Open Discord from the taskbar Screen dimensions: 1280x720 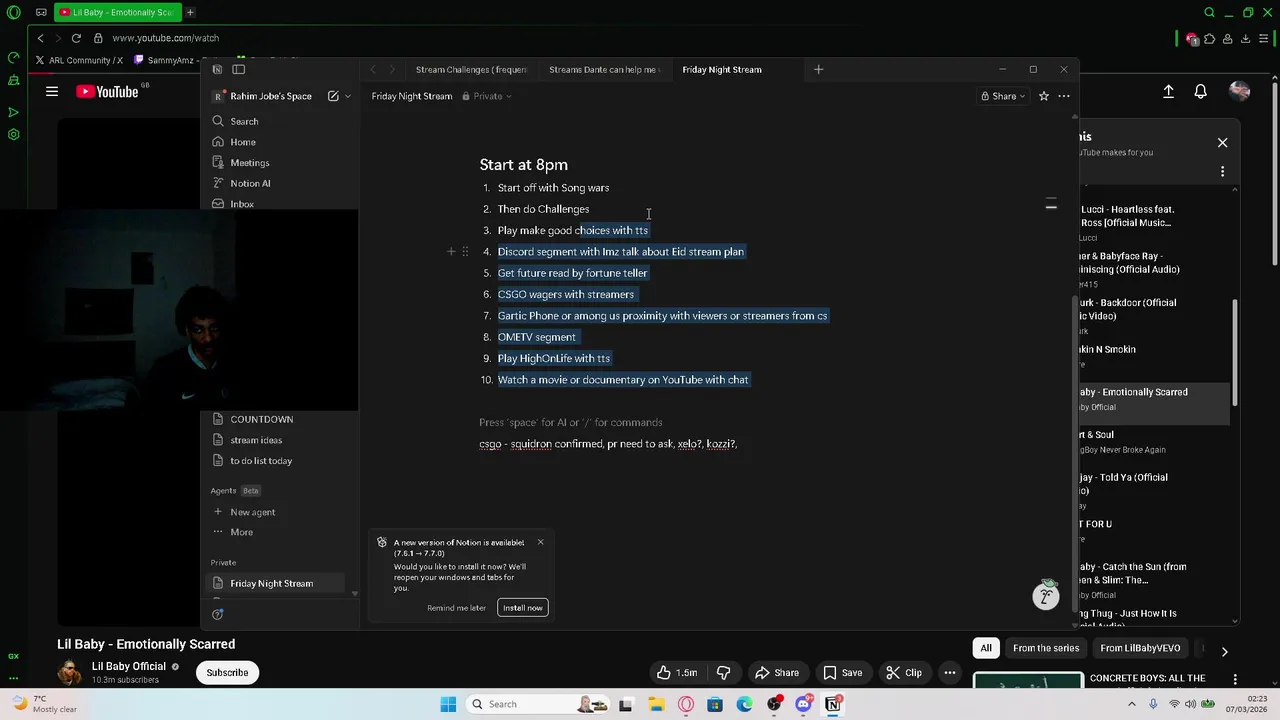(803, 704)
